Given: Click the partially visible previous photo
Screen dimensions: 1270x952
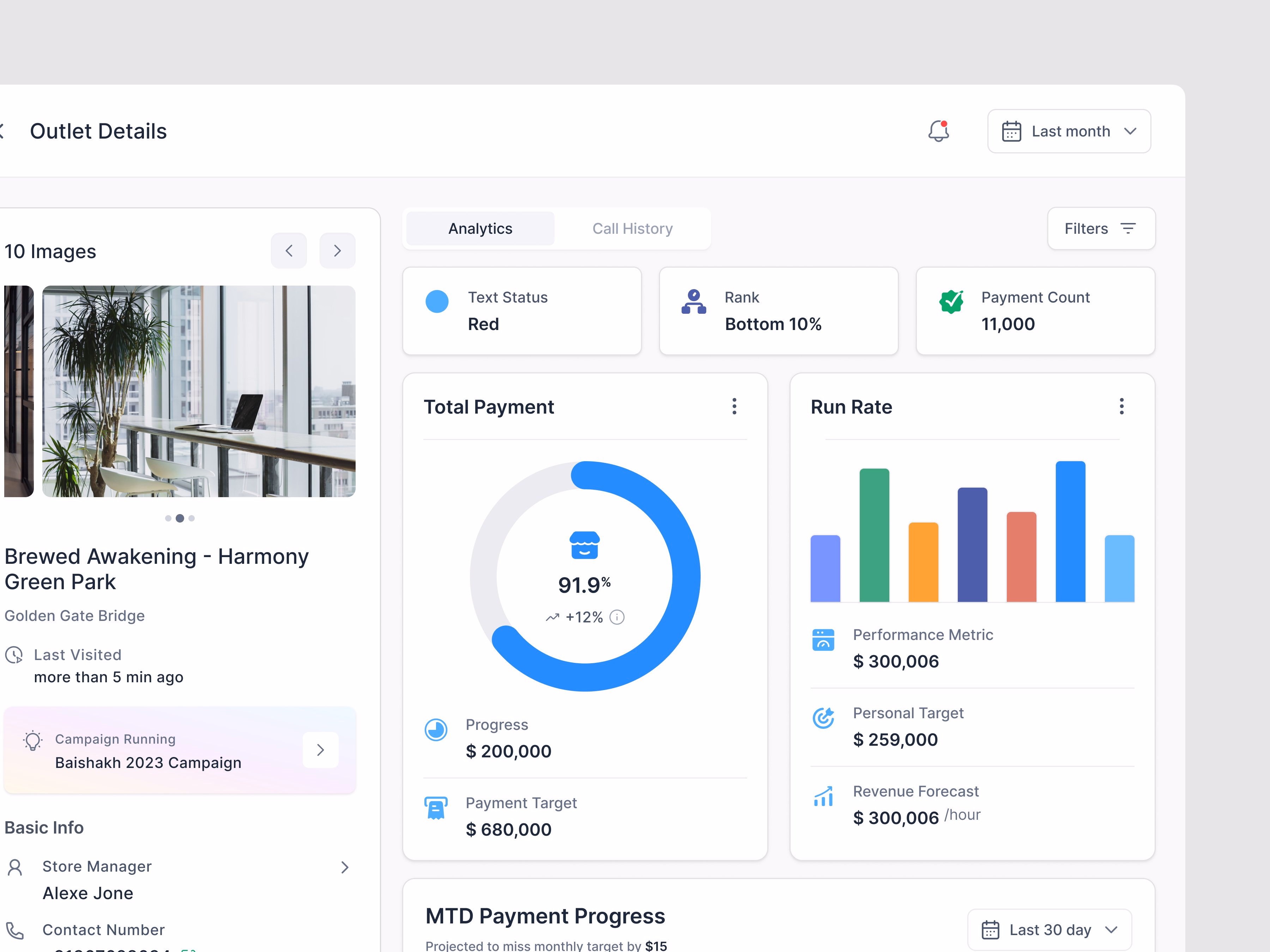Looking at the screenshot, I should coord(18,391).
